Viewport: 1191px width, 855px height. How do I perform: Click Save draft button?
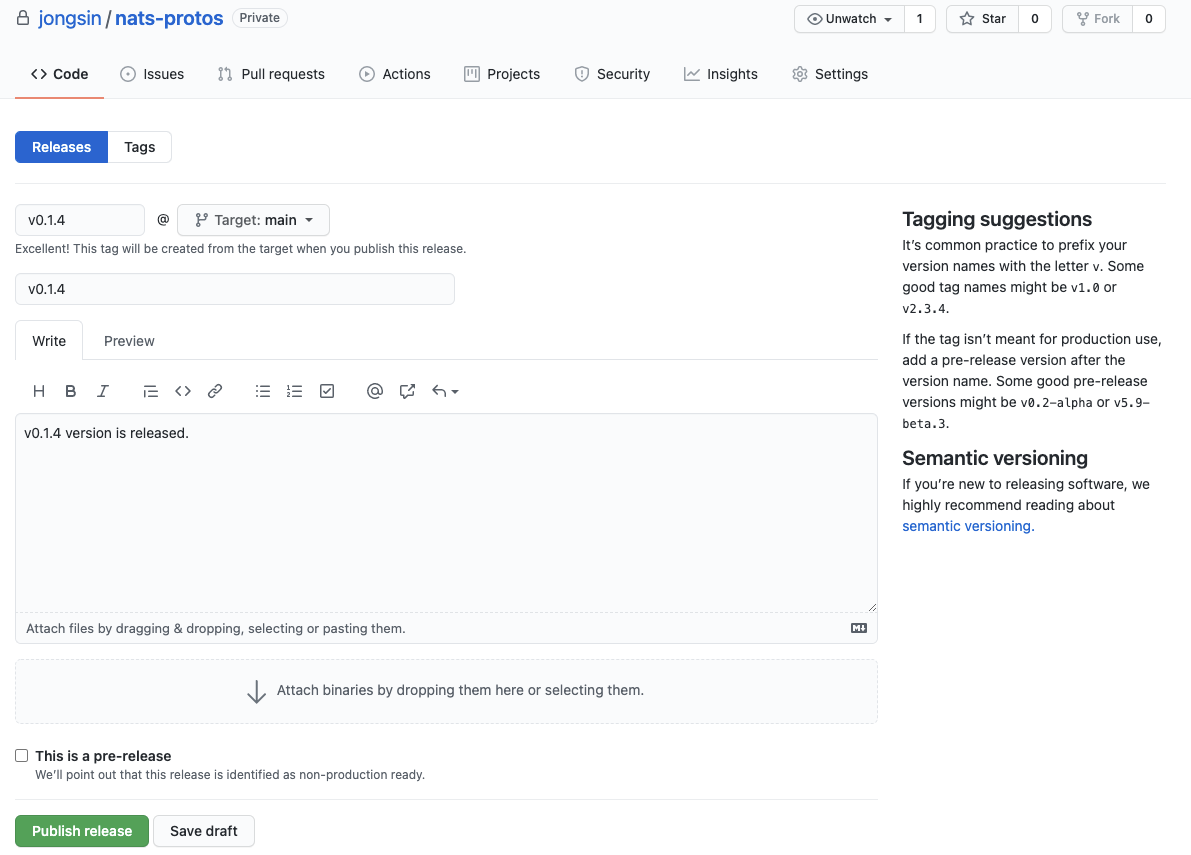coord(204,831)
